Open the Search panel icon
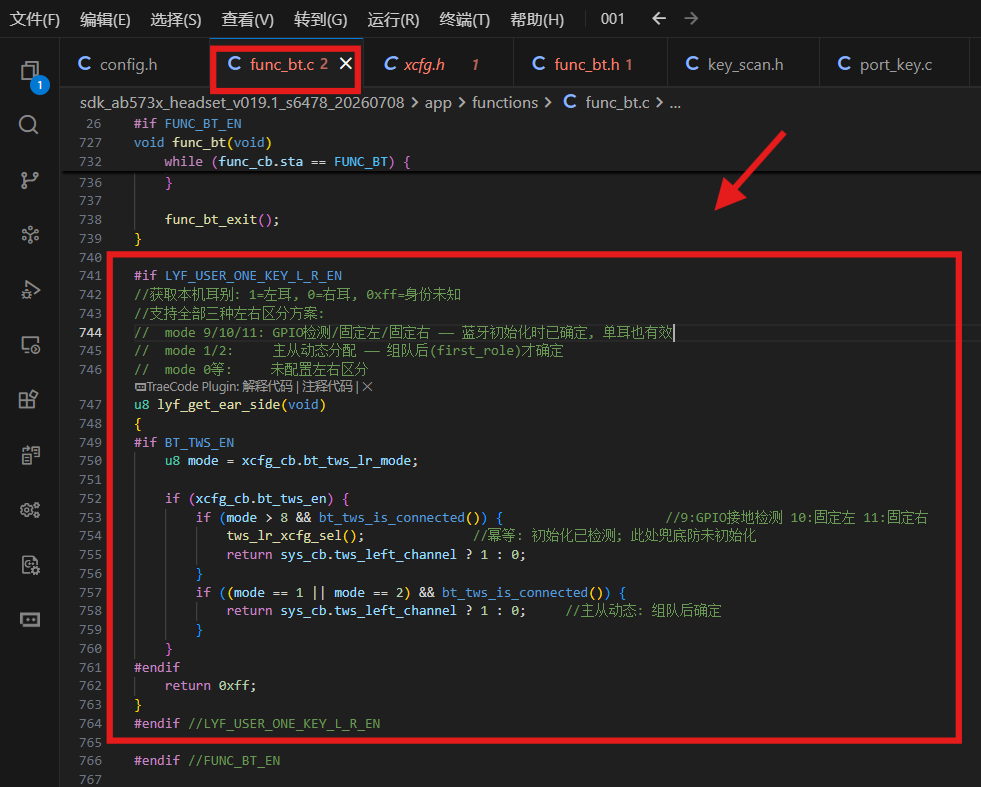Screen dimensions: 981x787 click(29, 124)
